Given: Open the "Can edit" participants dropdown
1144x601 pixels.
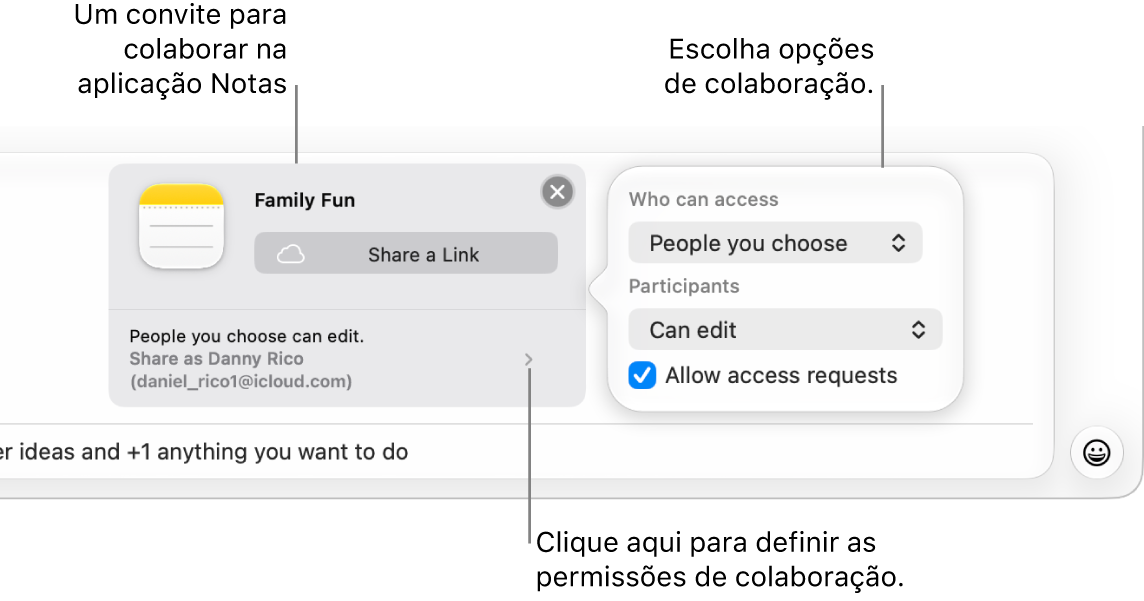Looking at the screenshot, I should [785, 330].
